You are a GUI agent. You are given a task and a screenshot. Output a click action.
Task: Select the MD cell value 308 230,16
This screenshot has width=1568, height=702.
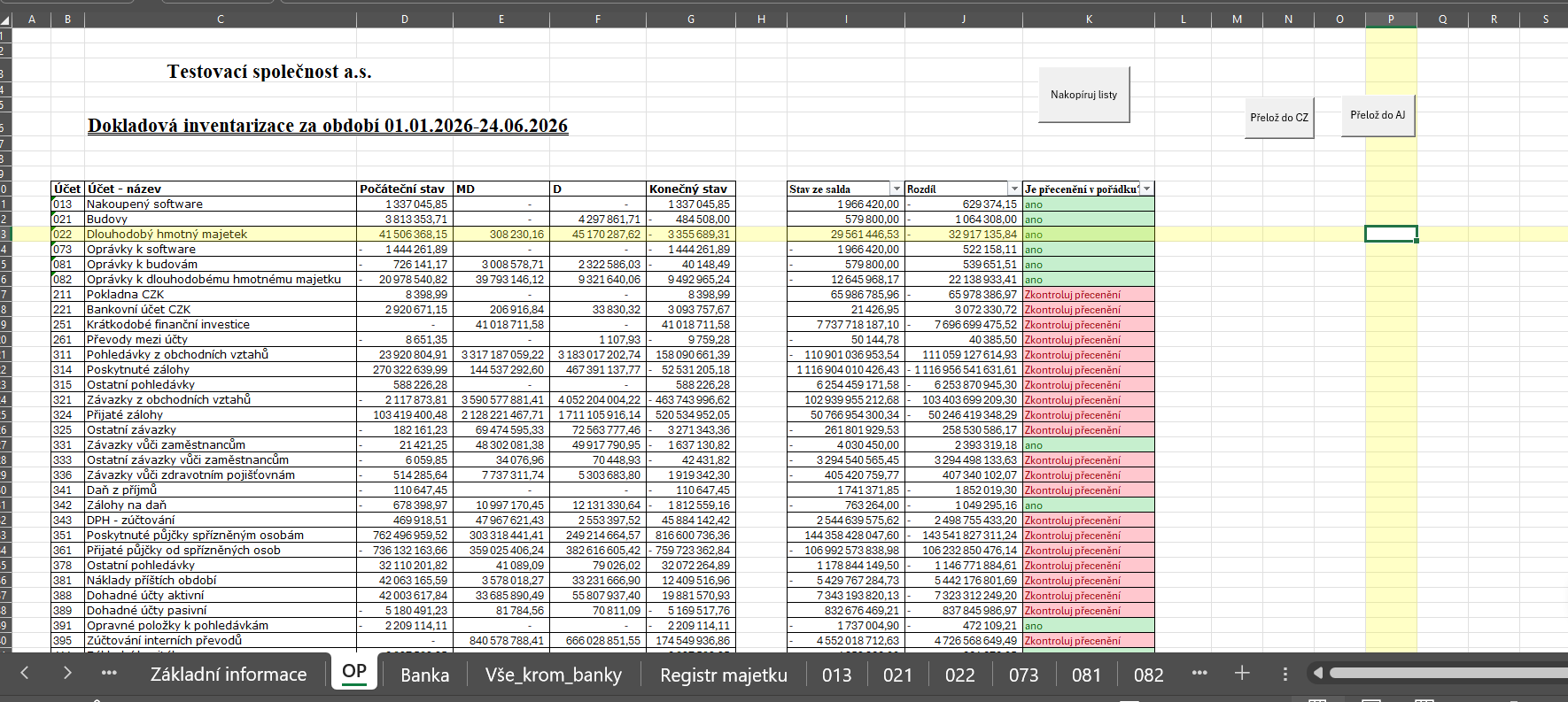pos(501,234)
